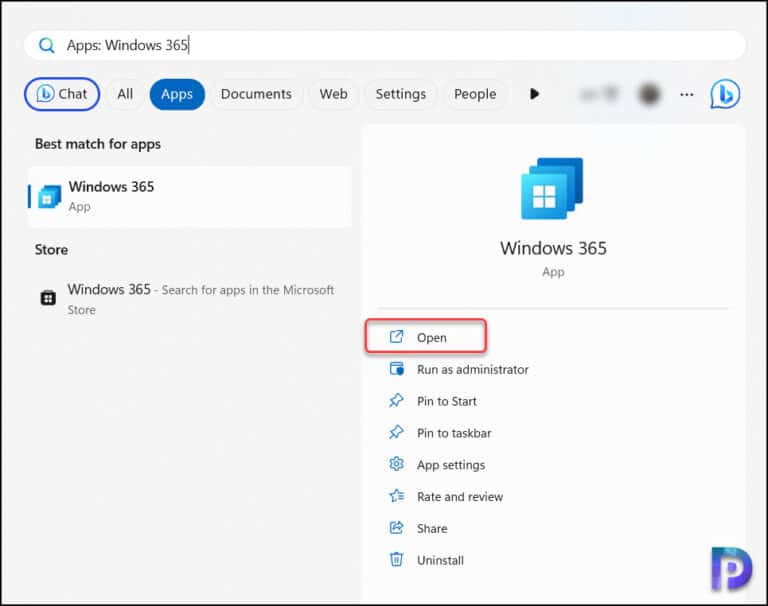
Task: Click the Bing icon at top right
Action: (725, 94)
